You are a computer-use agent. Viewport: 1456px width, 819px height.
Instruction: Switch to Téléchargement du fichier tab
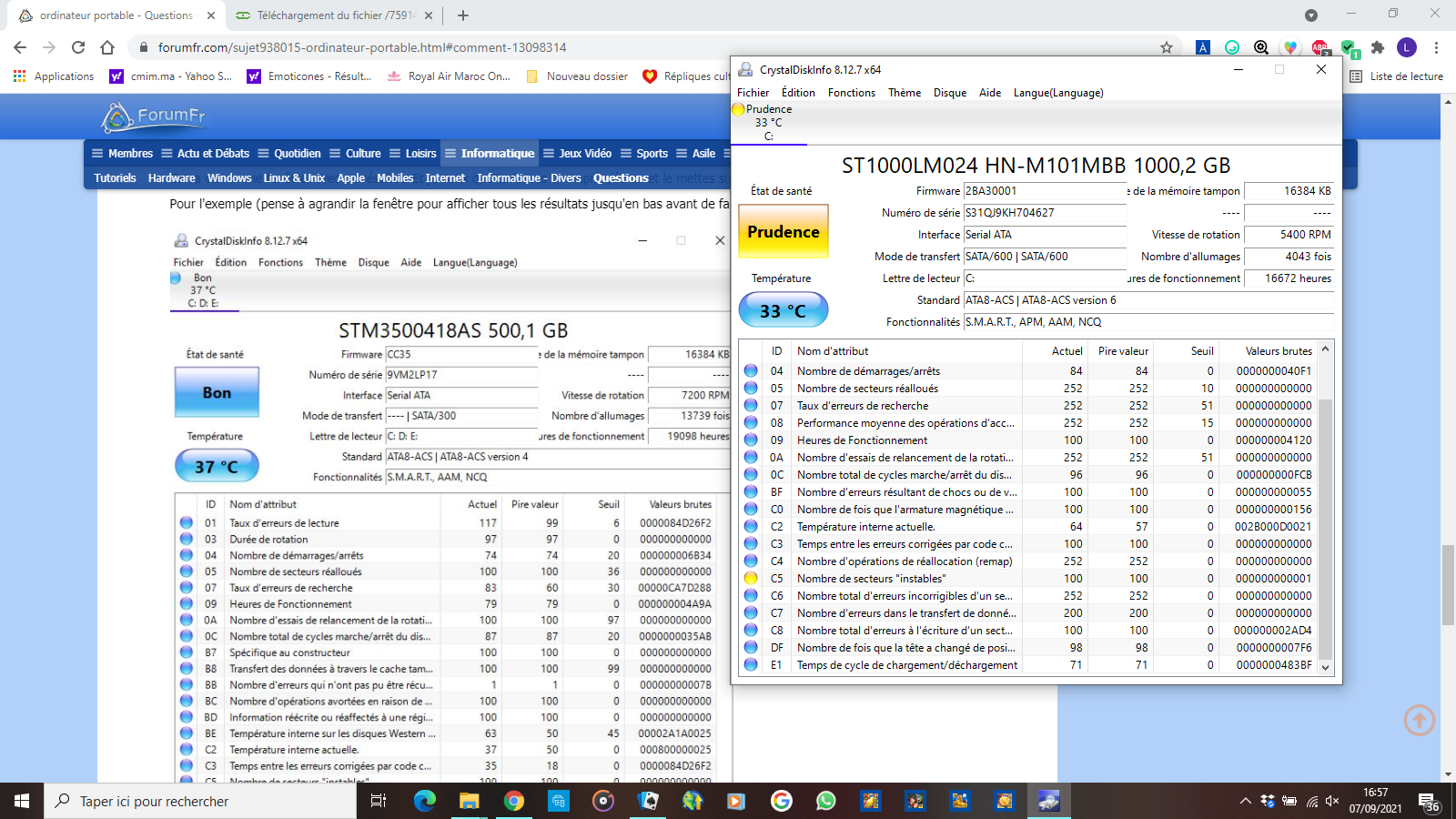pos(335,15)
